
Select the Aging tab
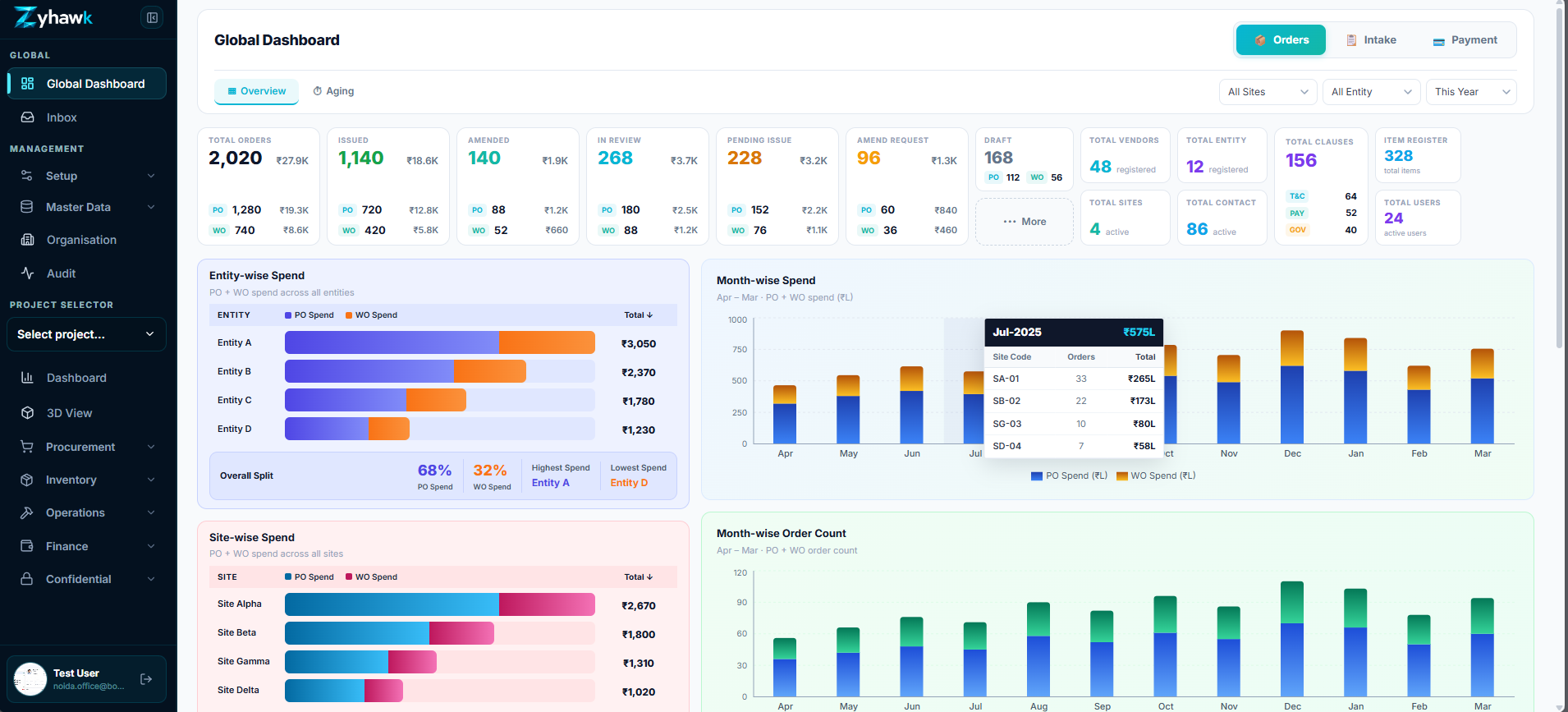[333, 91]
